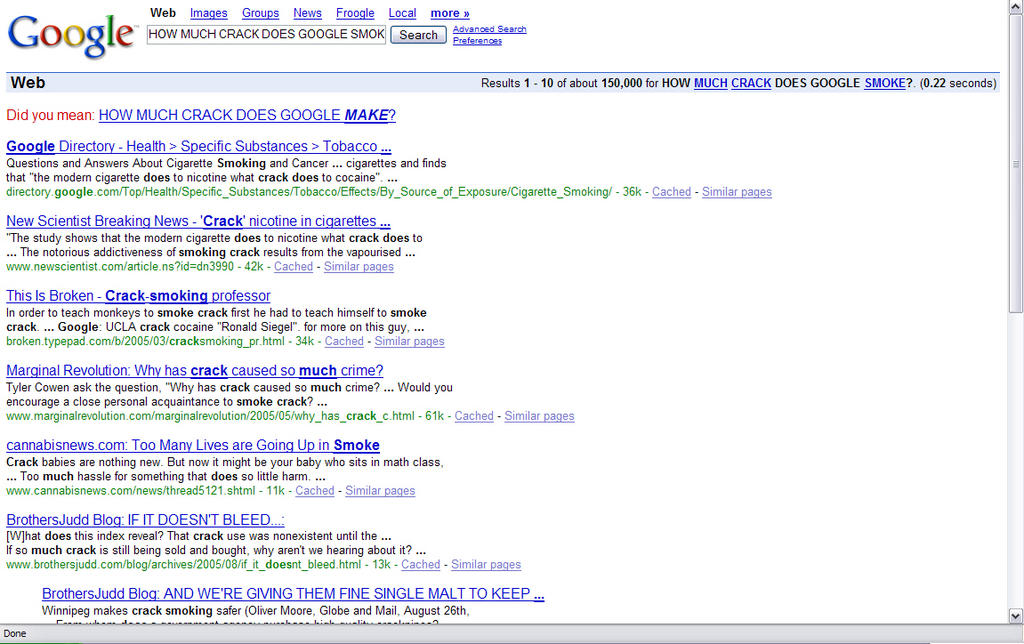
Task: View Cached copy of cannabisnews.com result
Action: coord(315,491)
